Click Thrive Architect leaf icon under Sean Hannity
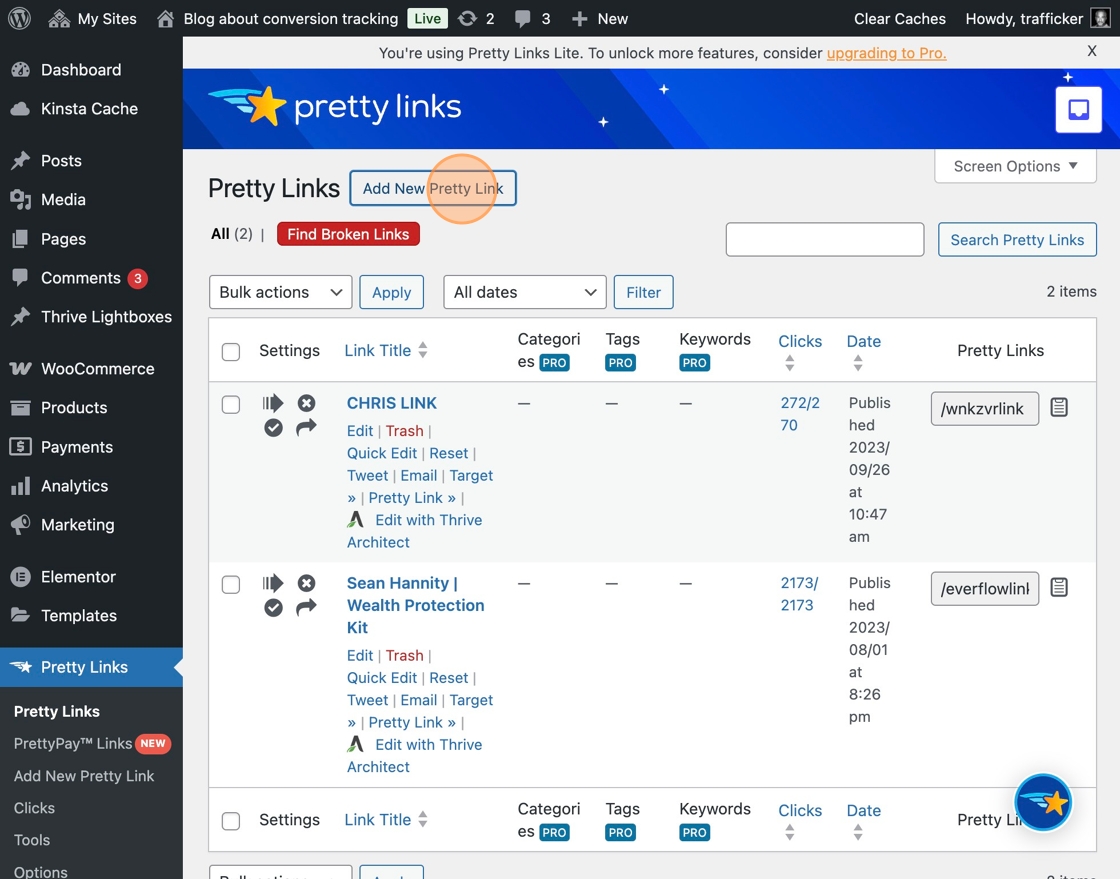The height and width of the screenshot is (879, 1120). pyautogui.click(x=356, y=743)
